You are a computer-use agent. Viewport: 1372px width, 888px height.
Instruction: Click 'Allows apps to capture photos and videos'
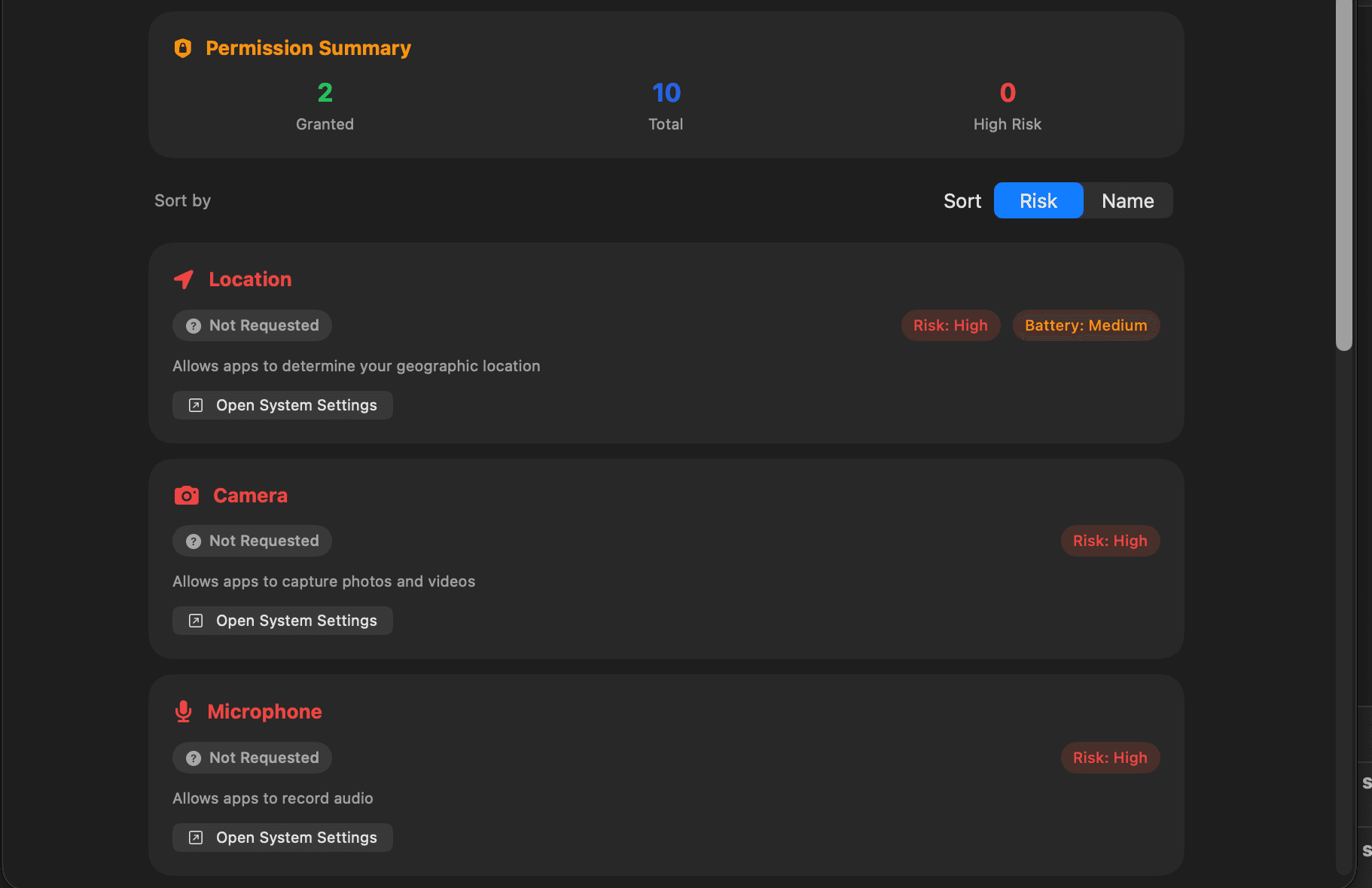[324, 581]
